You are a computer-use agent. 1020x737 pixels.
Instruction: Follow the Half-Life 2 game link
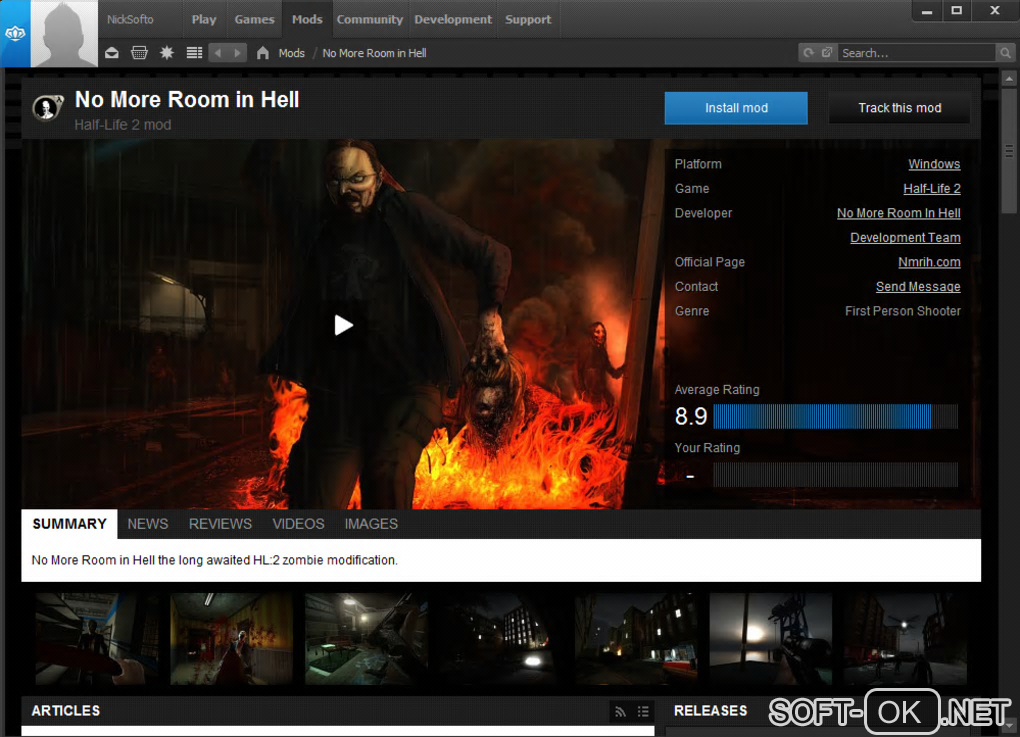(x=932, y=189)
